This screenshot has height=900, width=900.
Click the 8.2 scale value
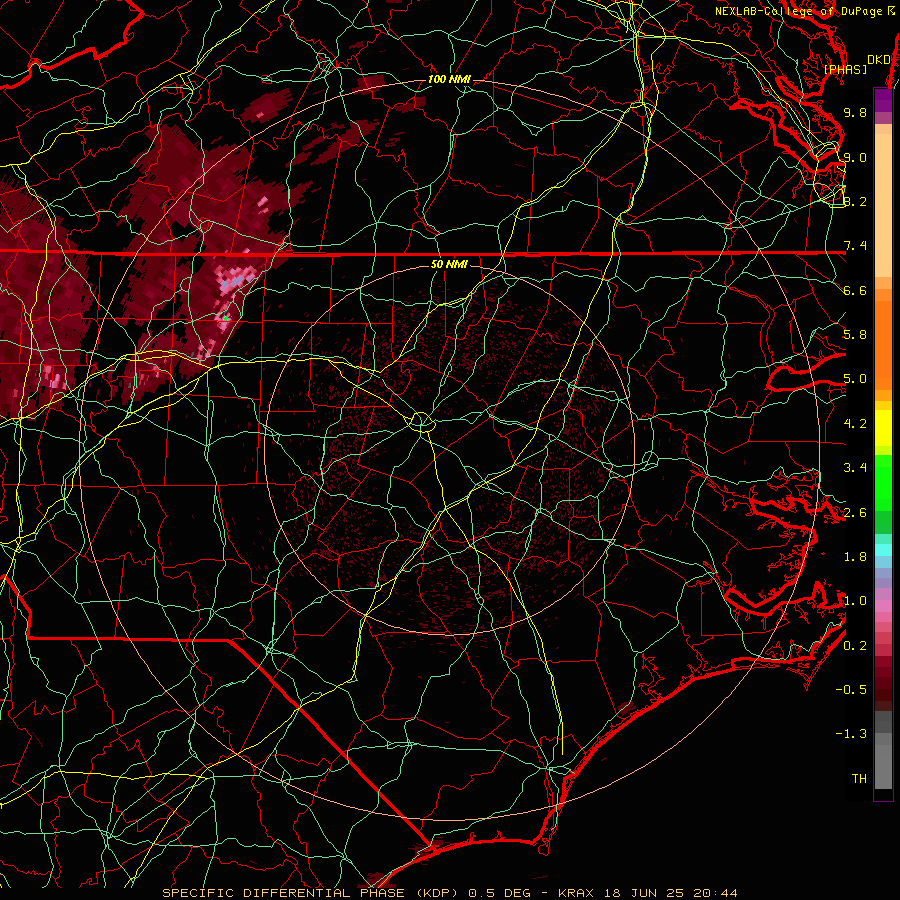click(855, 201)
